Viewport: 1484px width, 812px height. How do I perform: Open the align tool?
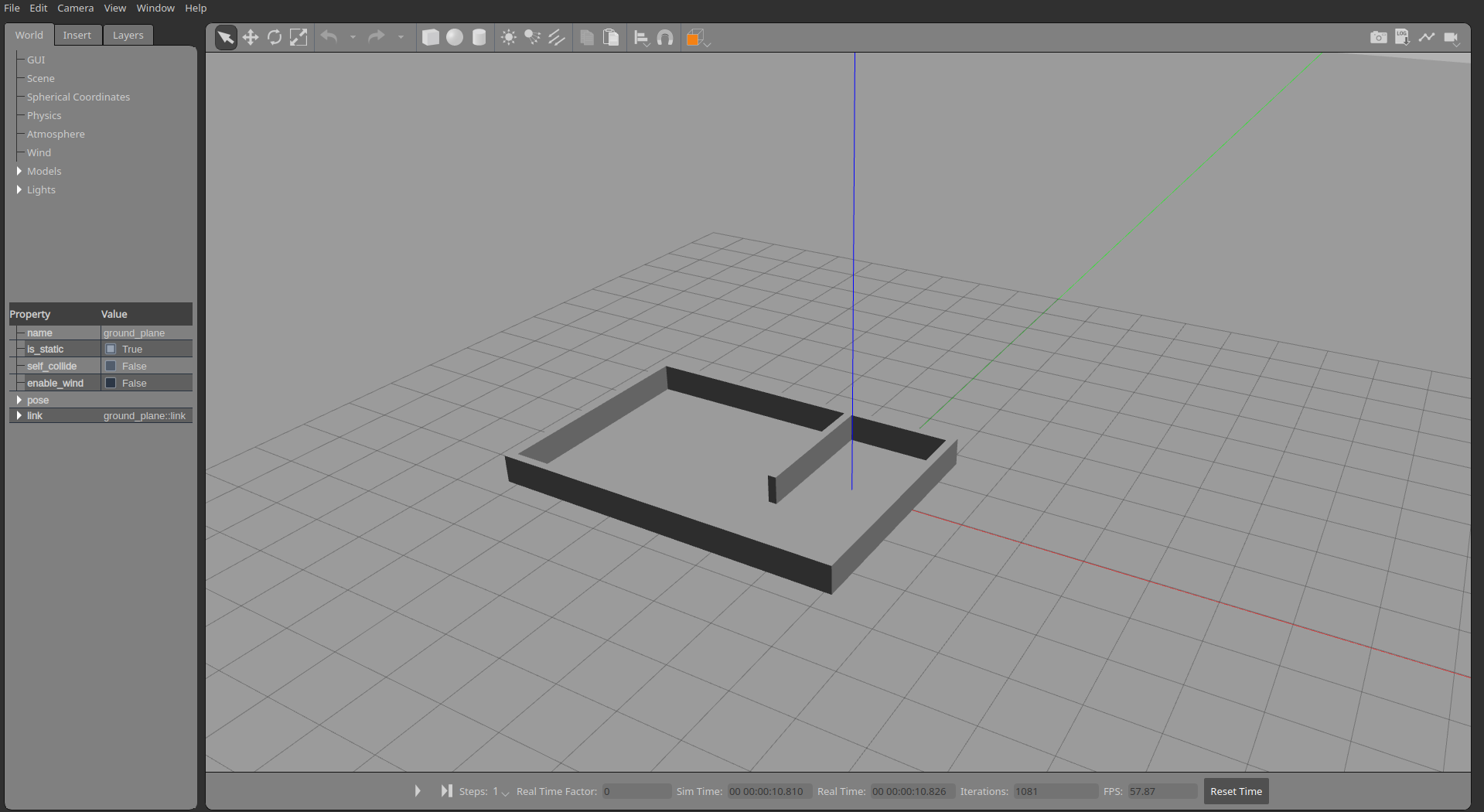coord(641,37)
